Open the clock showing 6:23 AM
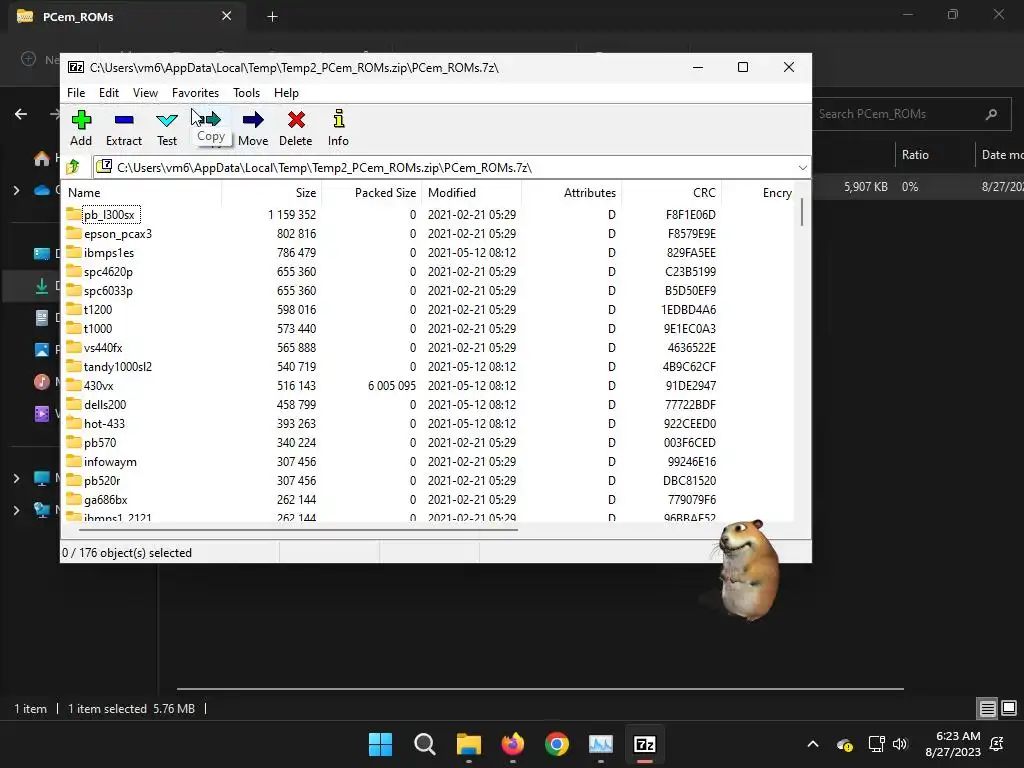The width and height of the screenshot is (1024, 768). 953,744
